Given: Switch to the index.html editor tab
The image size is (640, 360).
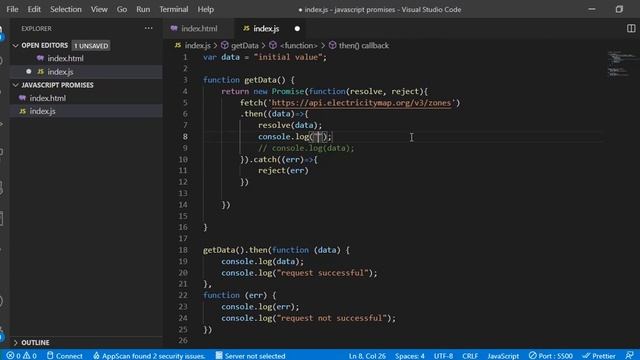Looking at the screenshot, I should click(x=199, y=29).
